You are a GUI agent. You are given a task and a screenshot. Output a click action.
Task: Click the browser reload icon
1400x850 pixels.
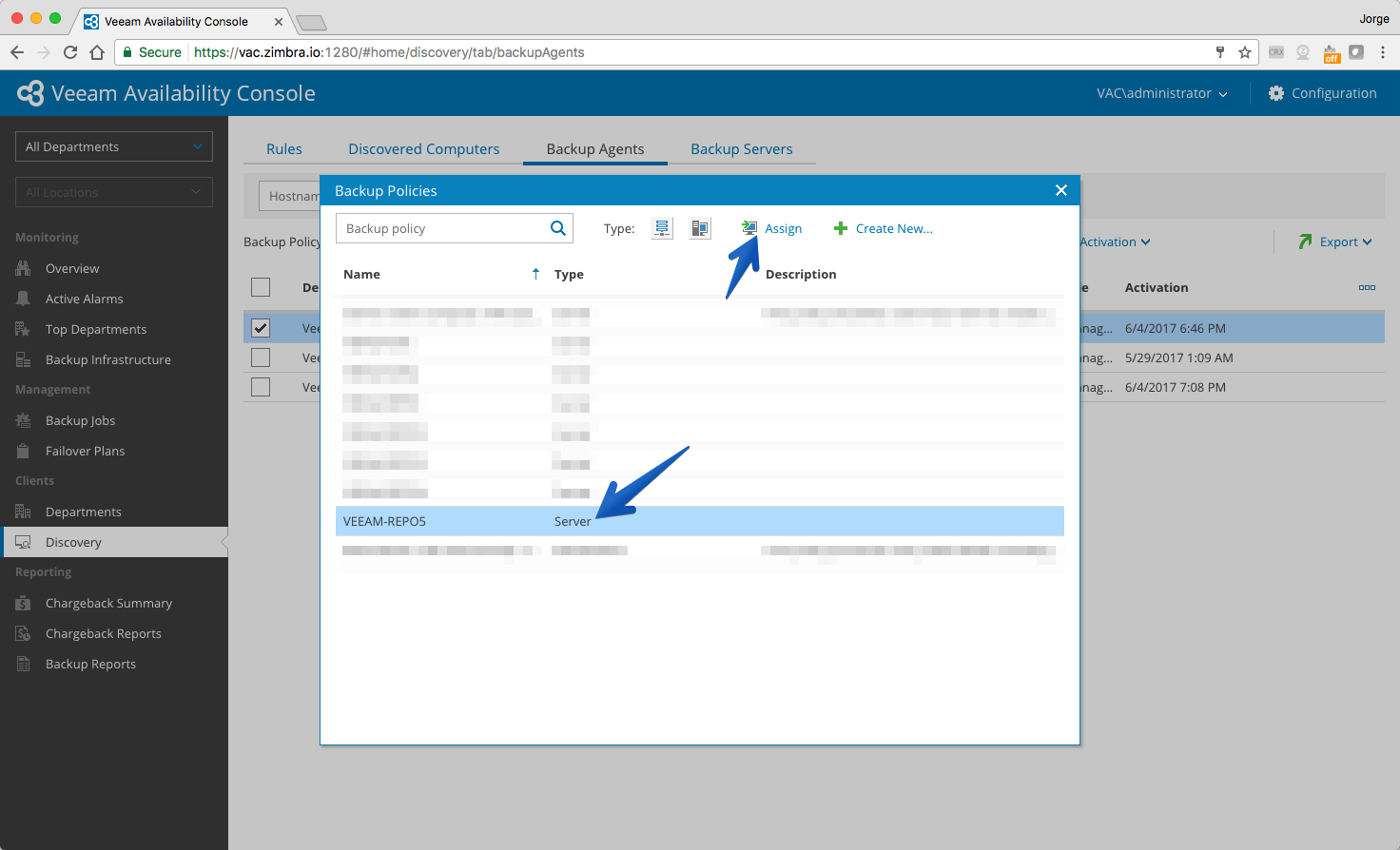(x=70, y=52)
